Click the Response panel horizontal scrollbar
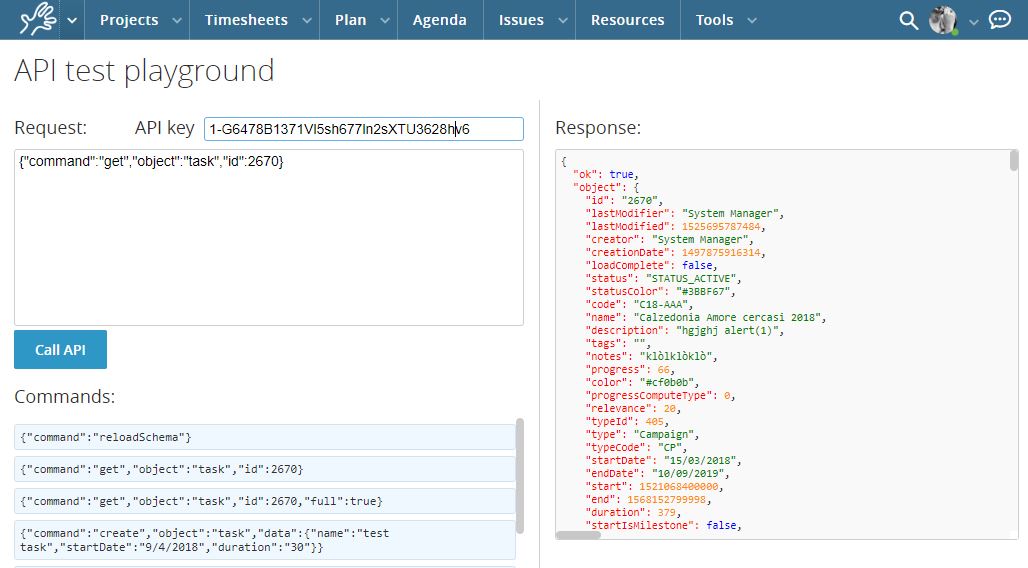 (x=579, y=535)
